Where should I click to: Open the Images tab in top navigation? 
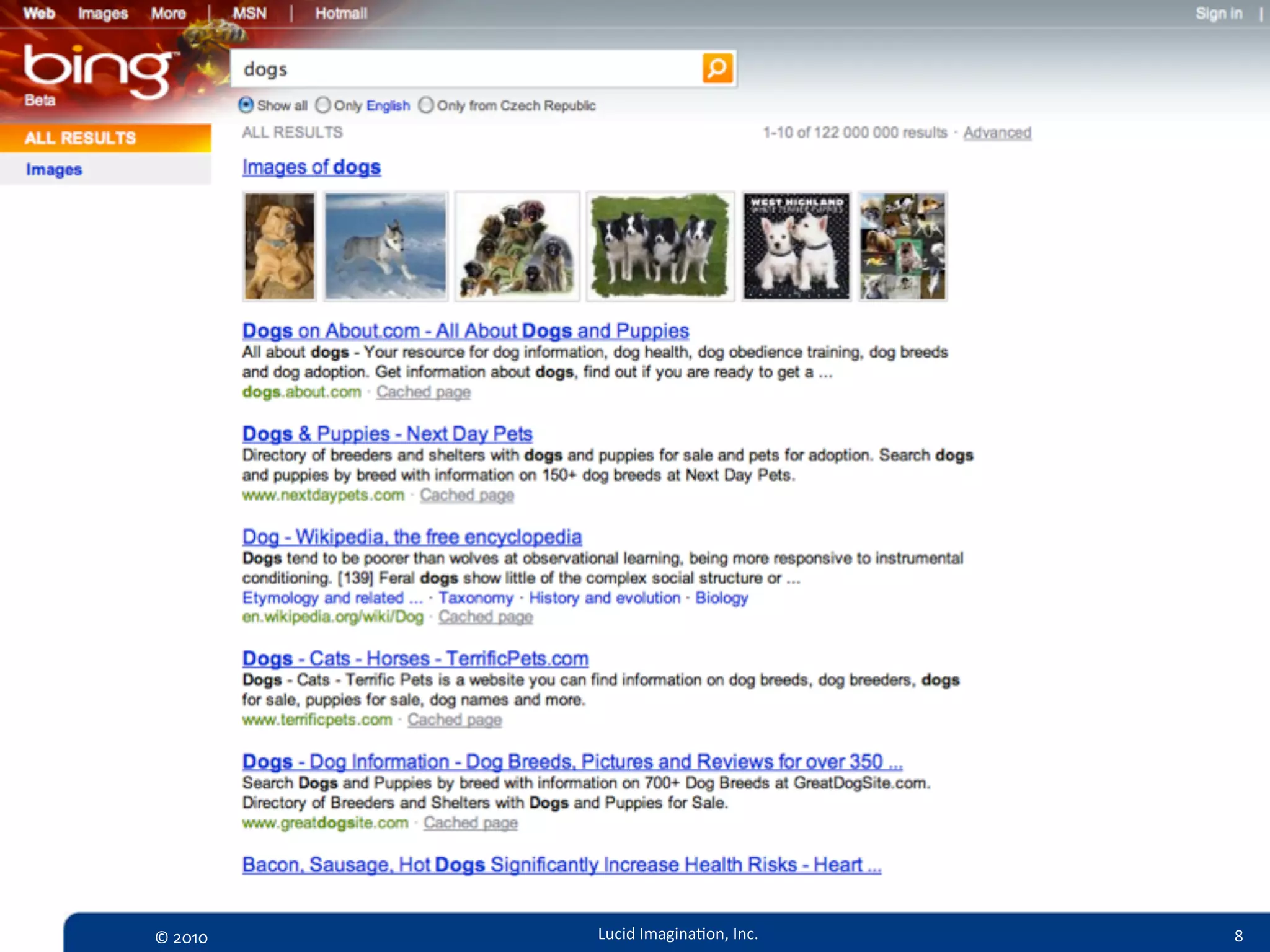103,13
